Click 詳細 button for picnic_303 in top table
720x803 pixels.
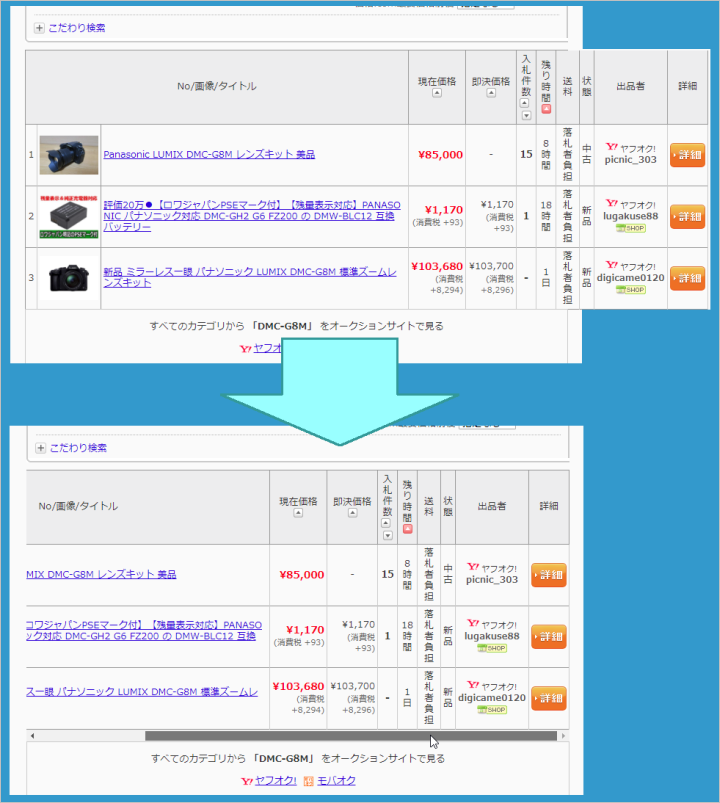688,155
